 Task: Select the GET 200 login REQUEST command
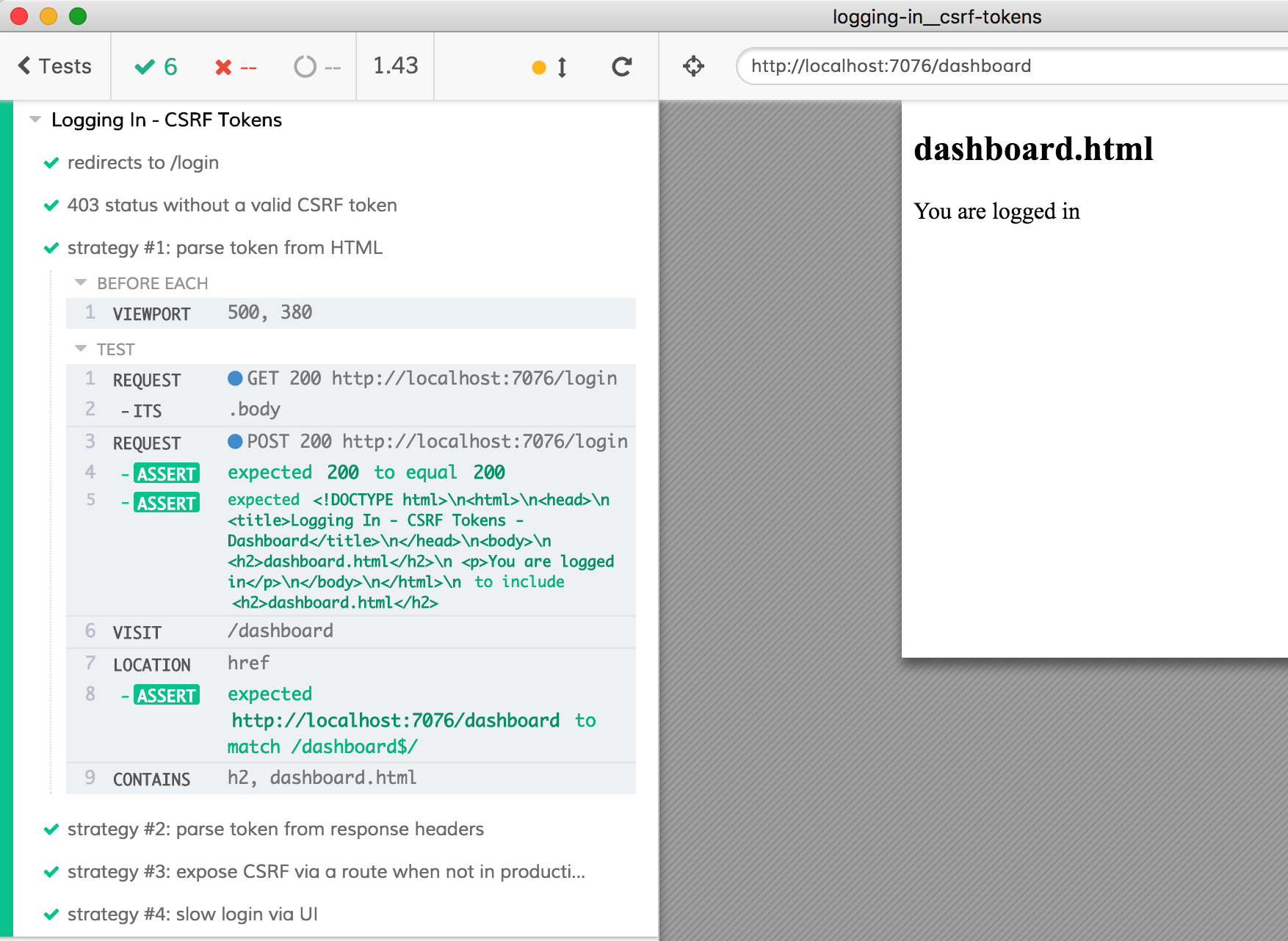(x=351, y=379)
